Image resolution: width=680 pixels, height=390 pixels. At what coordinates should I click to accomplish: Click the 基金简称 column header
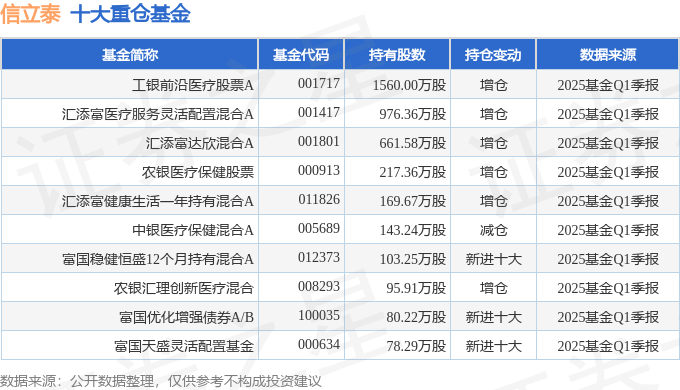pyautogui.click(x=130, y=55)
